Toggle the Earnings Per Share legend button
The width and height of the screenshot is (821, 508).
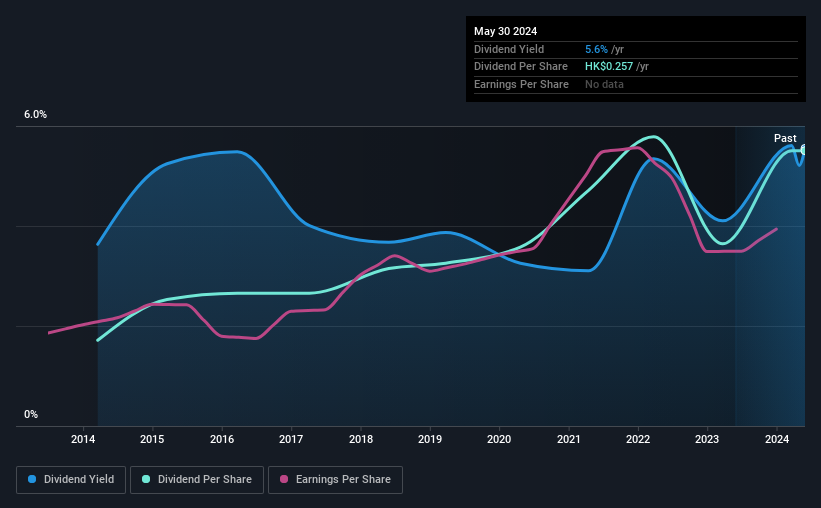(x=335, y=480)
